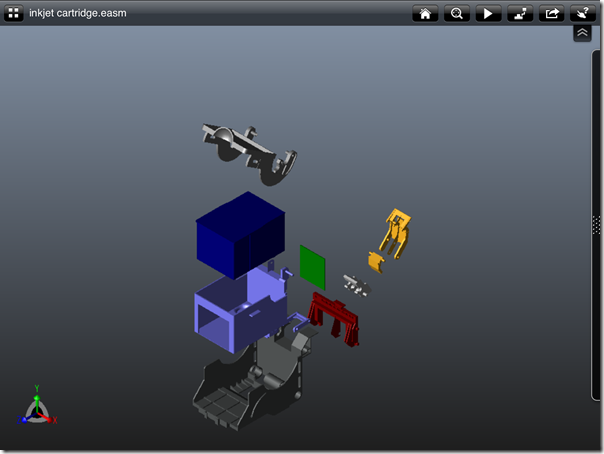Click the inkjet cartridge.easm file title

pyautogui.click(x=78, y=13)
